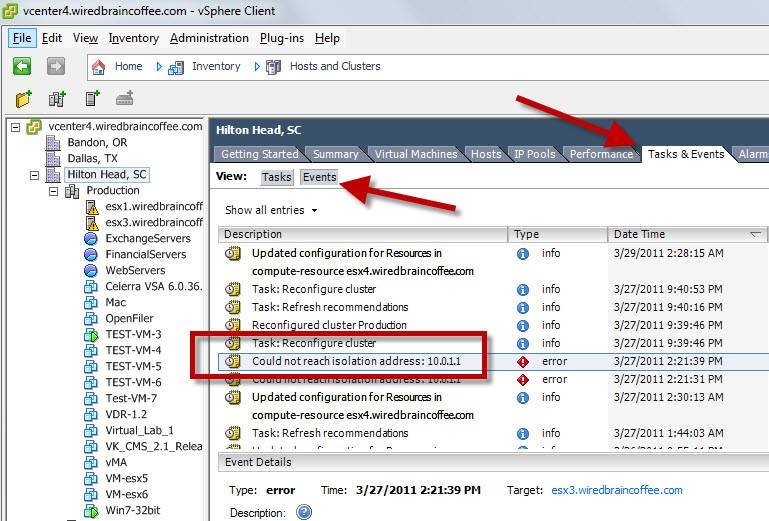
Task: Open the Inventory menu
Action: pos(134,38)
